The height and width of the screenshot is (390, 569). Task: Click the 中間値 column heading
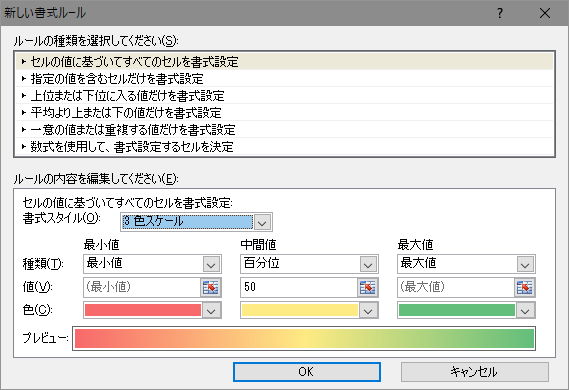coord(258,245)
